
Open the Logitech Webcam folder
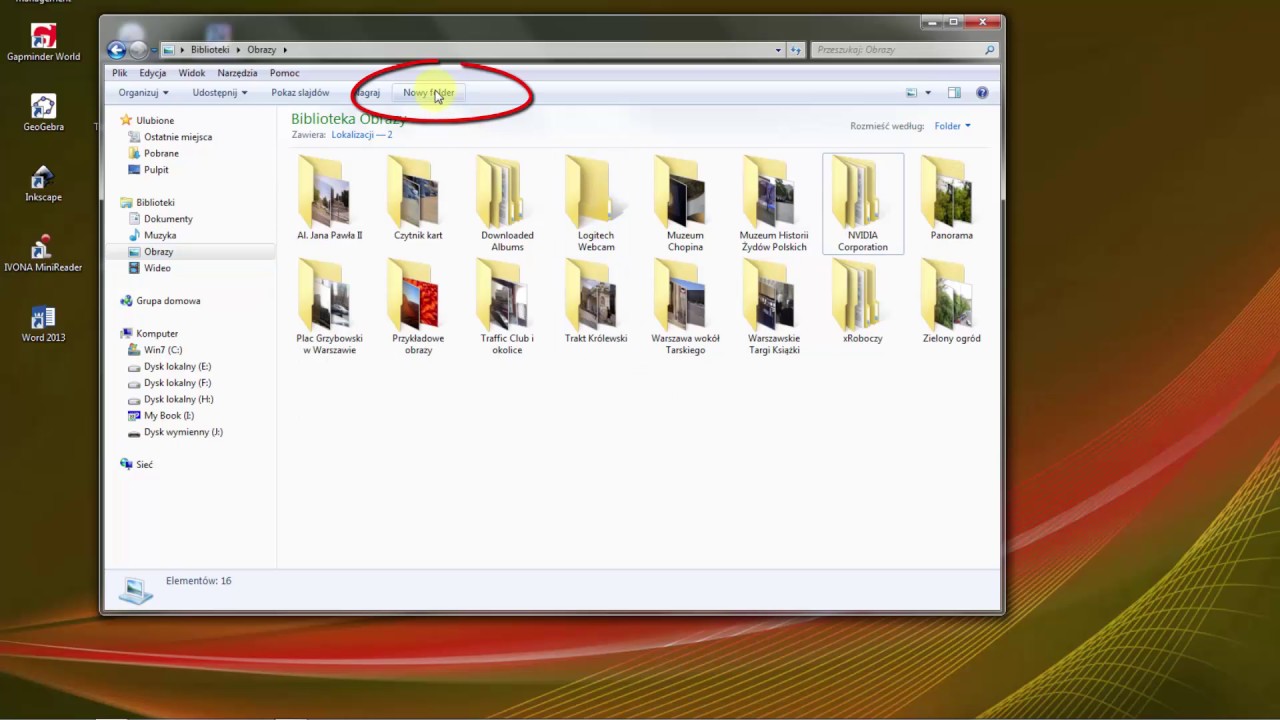(x=596, y=204)
